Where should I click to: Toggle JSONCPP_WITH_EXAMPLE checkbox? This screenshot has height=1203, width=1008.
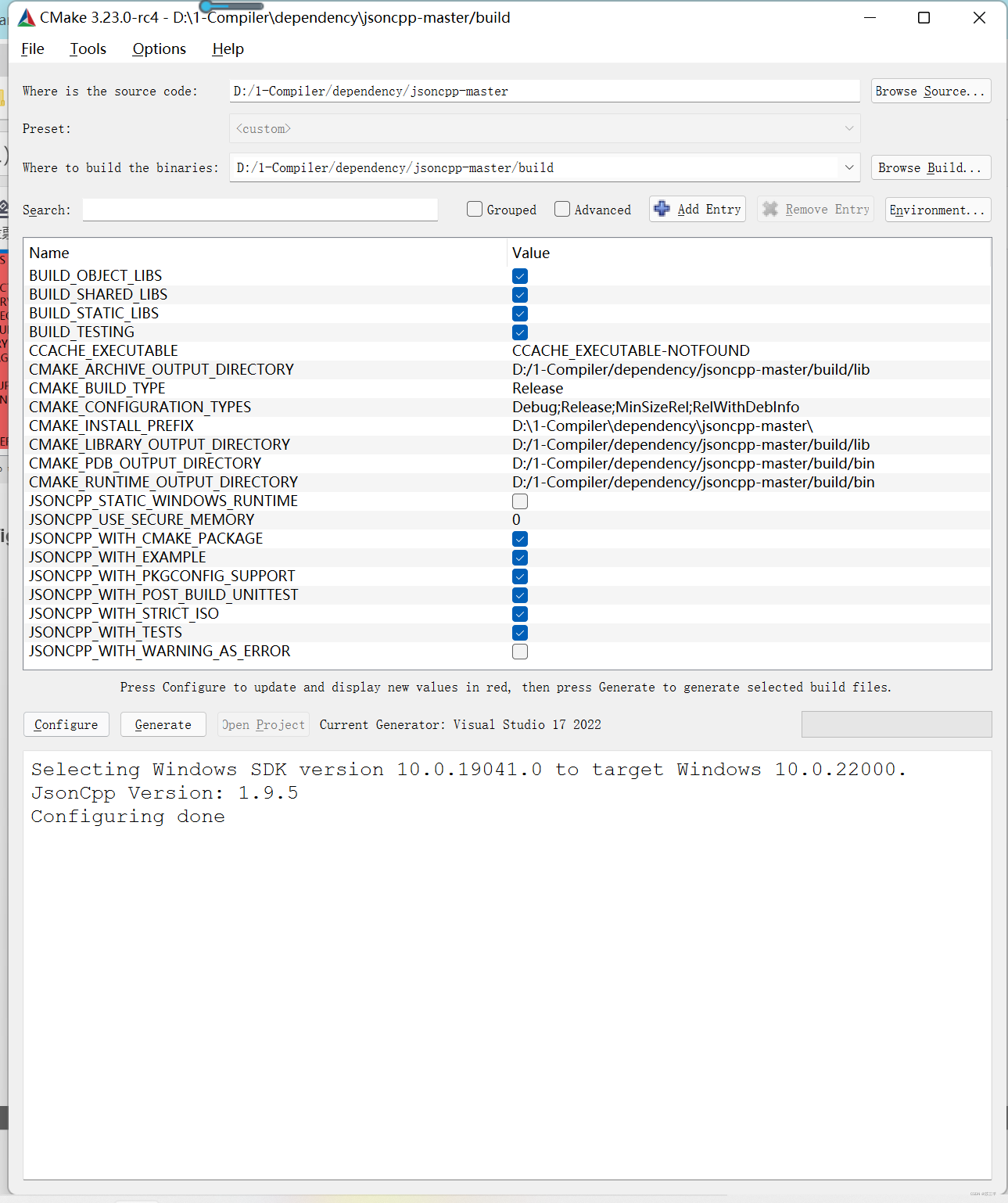point(520,558)
